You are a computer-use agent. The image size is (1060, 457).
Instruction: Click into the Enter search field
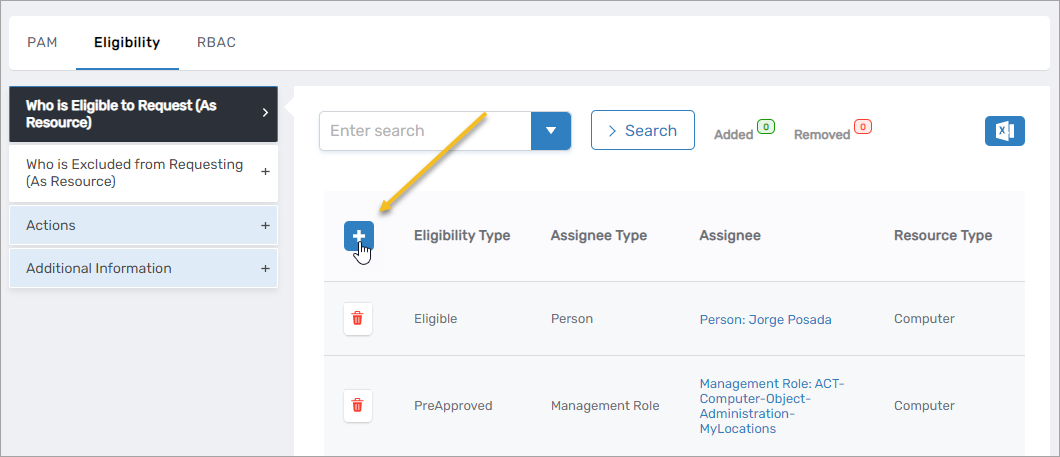425,131
